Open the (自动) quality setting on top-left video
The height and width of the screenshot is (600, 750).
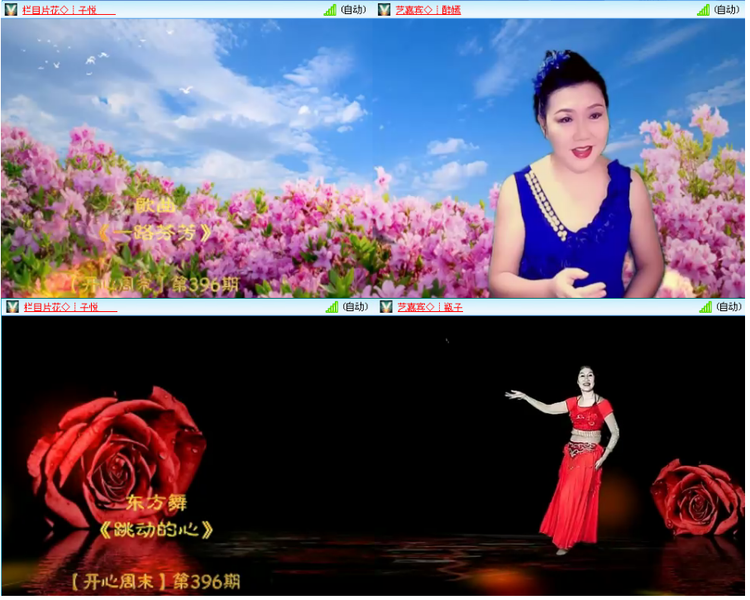click(x=354, y=9)
